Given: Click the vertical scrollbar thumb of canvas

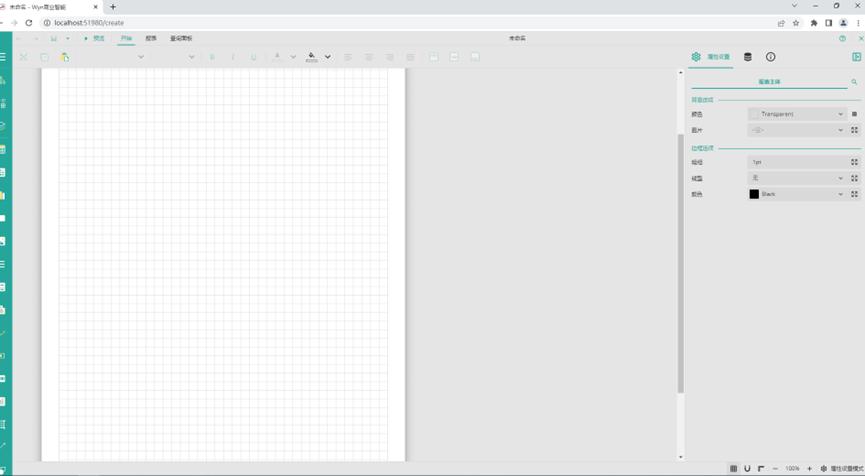Looking at the screenshot, I should (680, 263).
